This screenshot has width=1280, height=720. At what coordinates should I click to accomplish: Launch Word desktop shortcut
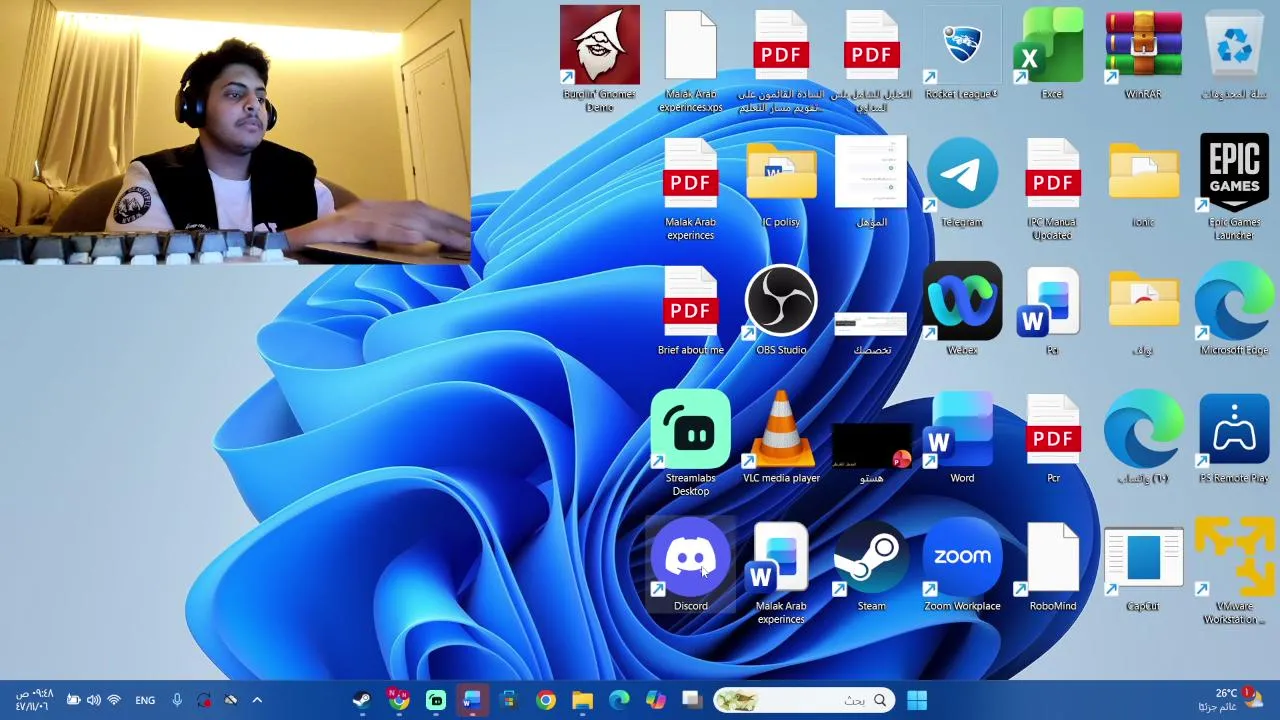click(961, 439)
